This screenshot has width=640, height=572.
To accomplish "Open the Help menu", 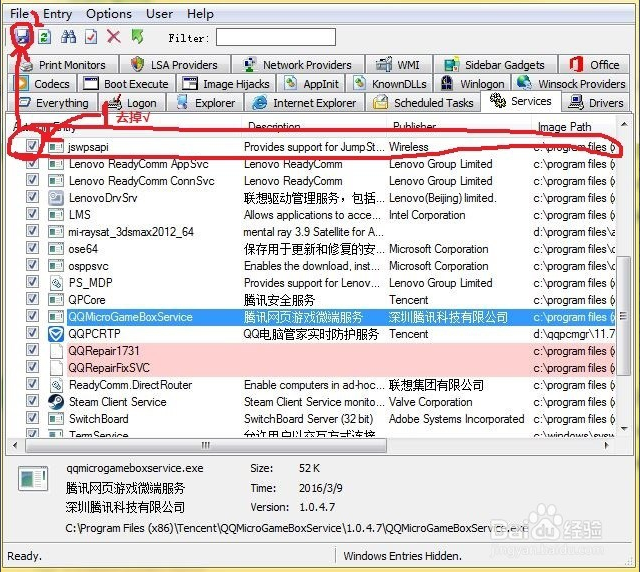I will click(x=200, y=14).
